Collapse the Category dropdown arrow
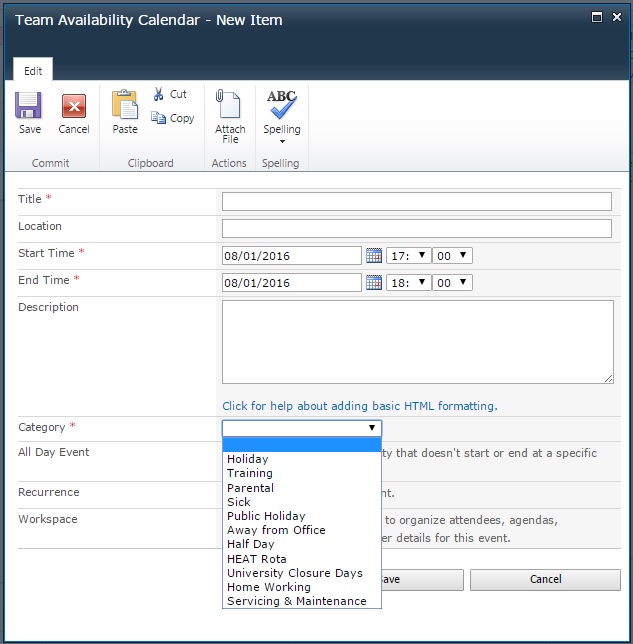Screen dimensions: 633x644 tap(372, 428)
